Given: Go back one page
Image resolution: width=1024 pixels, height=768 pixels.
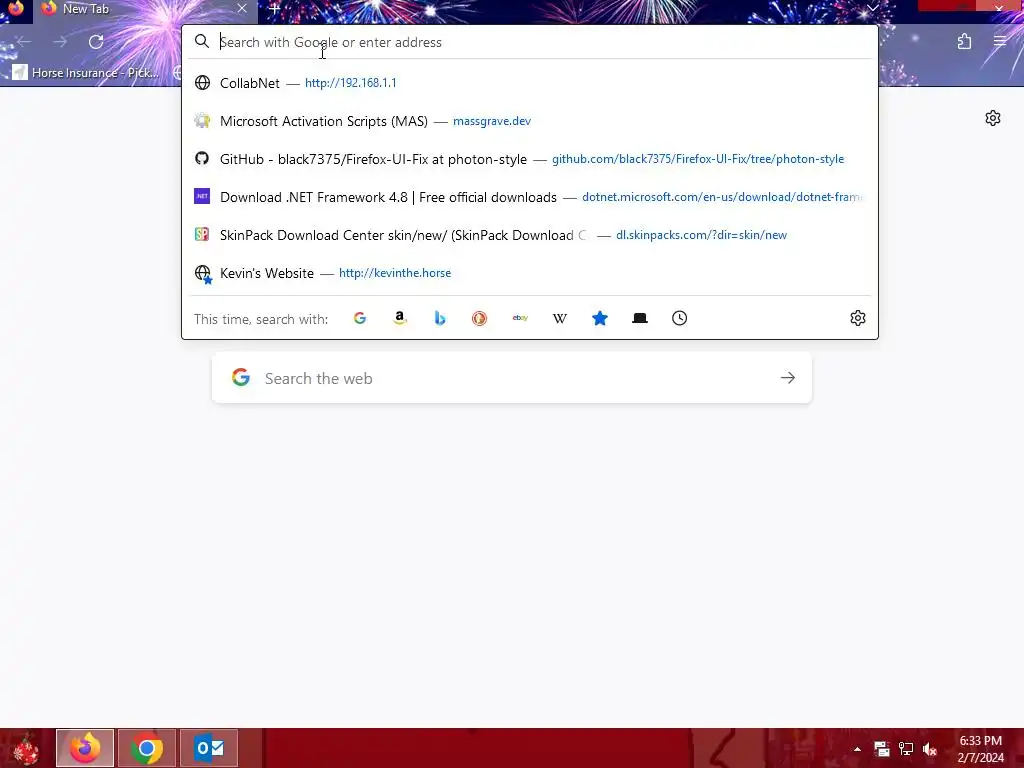Looking at the screenshot, I should [x=24, y=42].
